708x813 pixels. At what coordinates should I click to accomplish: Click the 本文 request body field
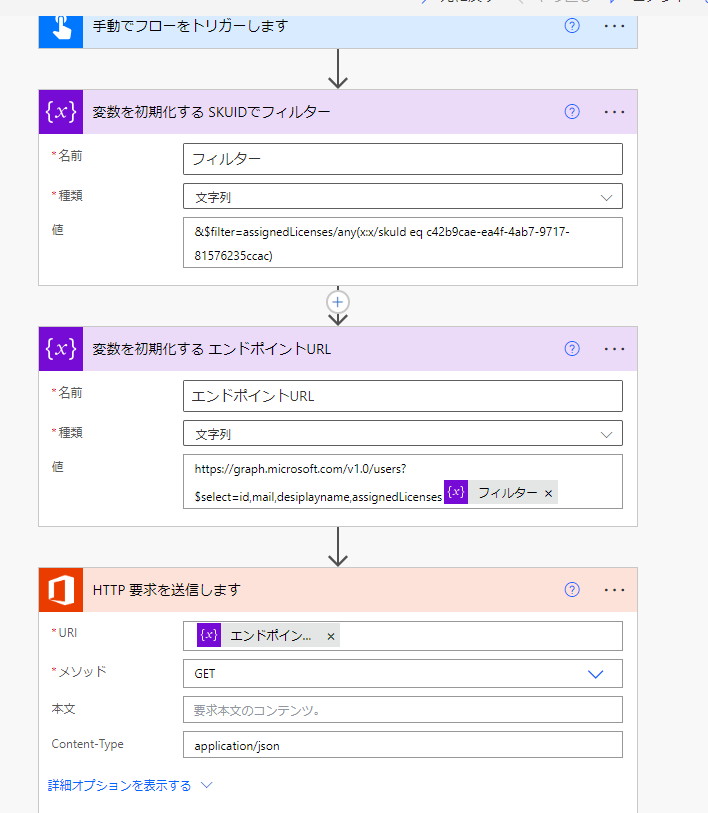(x=402, y=710)
